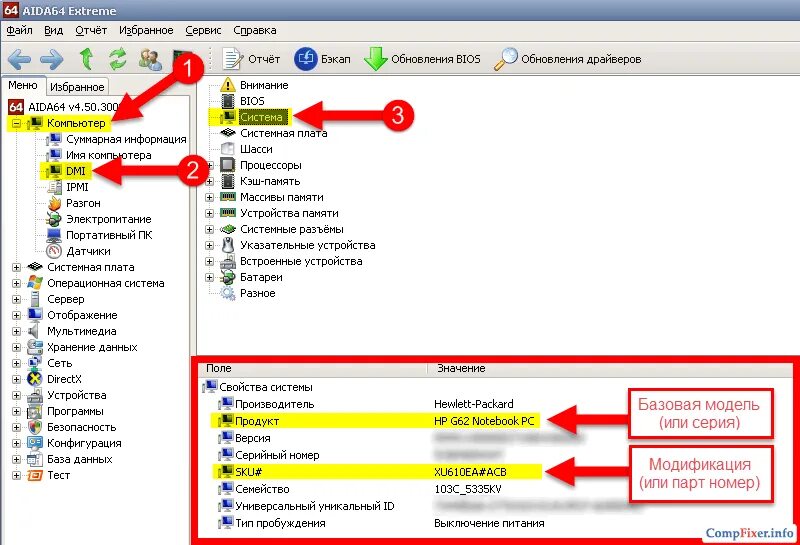The image size is (800, 545).
Task: Click the Бэкап toolbar button
Action: tap(322, 59)
